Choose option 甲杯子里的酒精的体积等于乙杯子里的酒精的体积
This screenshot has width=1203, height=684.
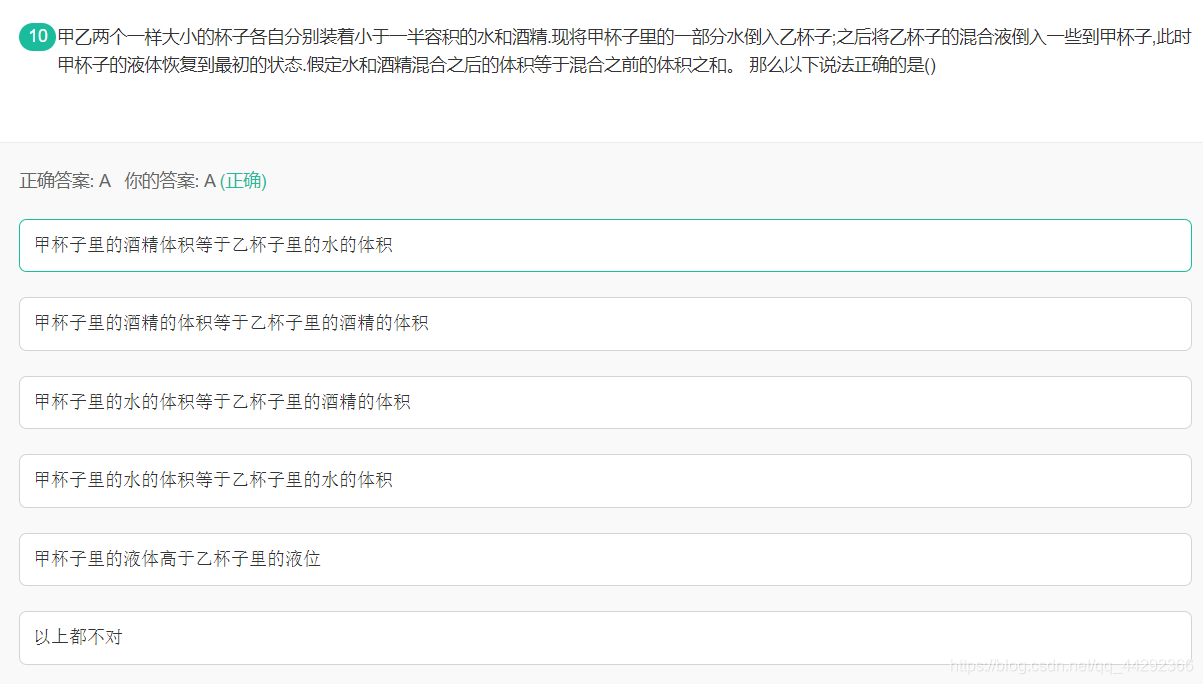(x=605, y=324)
